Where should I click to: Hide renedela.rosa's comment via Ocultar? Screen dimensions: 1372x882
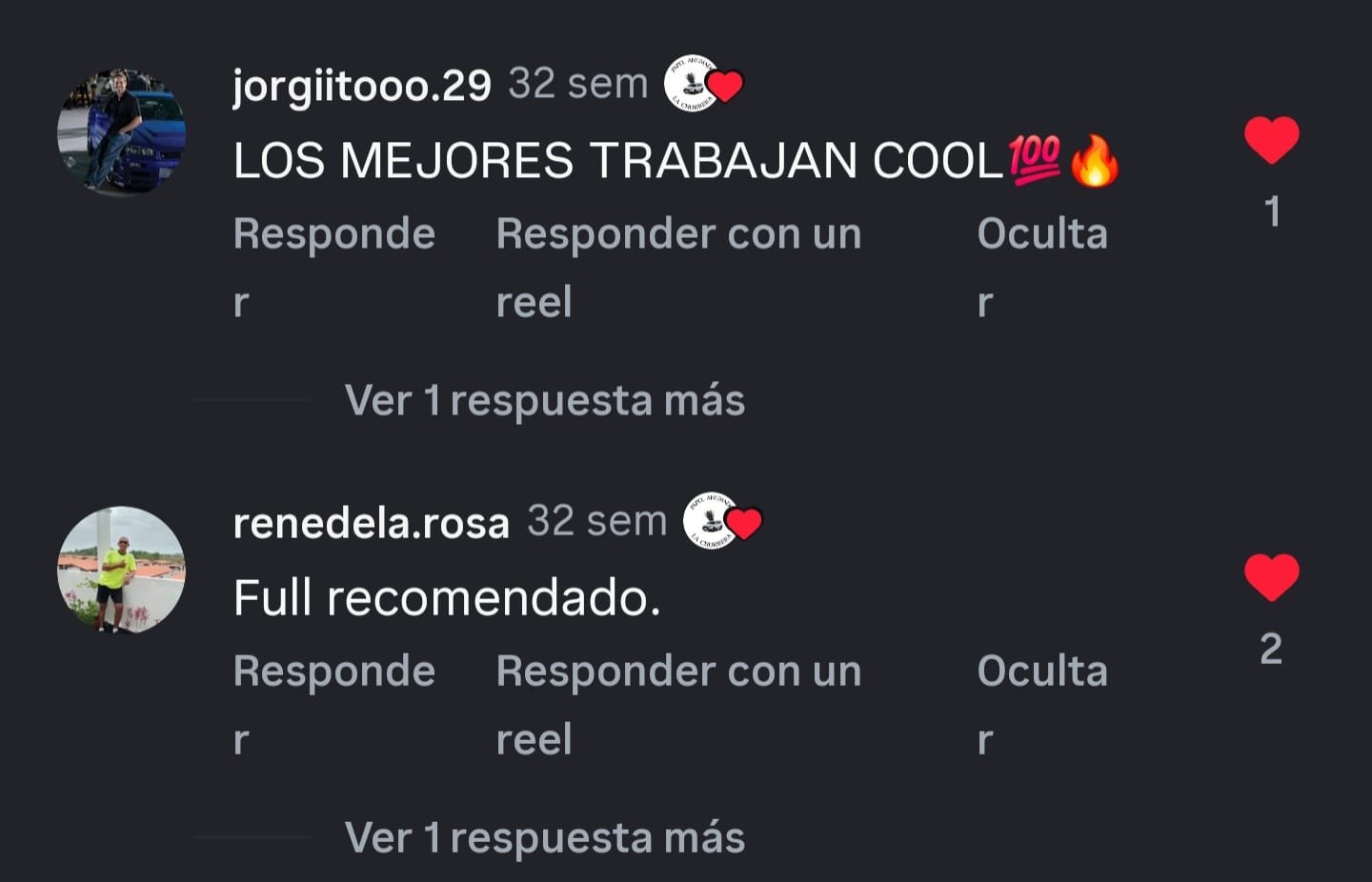1042,704
